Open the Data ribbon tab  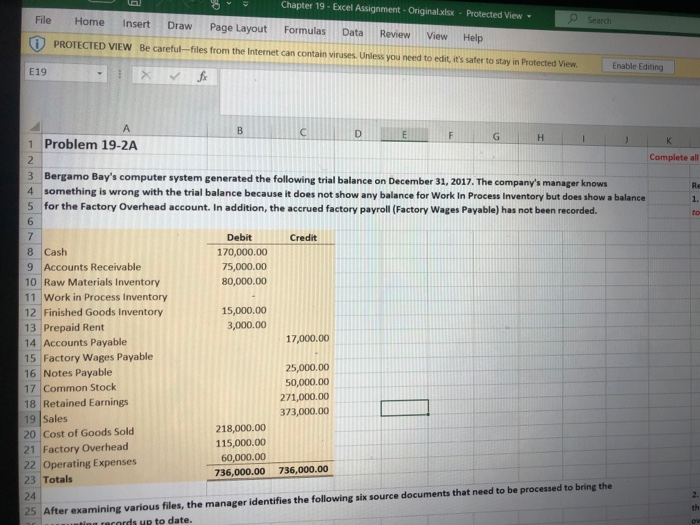[x=353, y=33]
